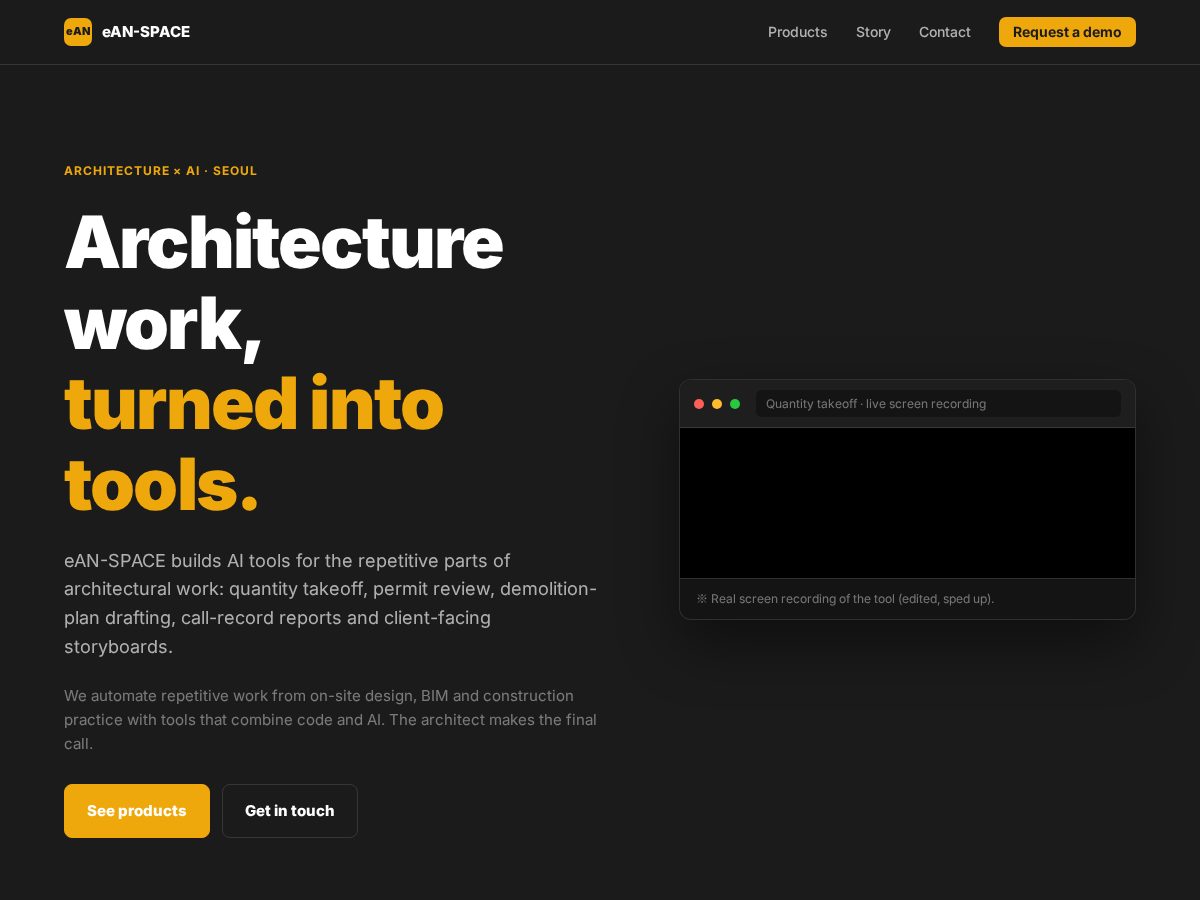The width and height of the screenshot is (1200, 900).
Task: Click the Get in touch button
Action: point(290,811)
